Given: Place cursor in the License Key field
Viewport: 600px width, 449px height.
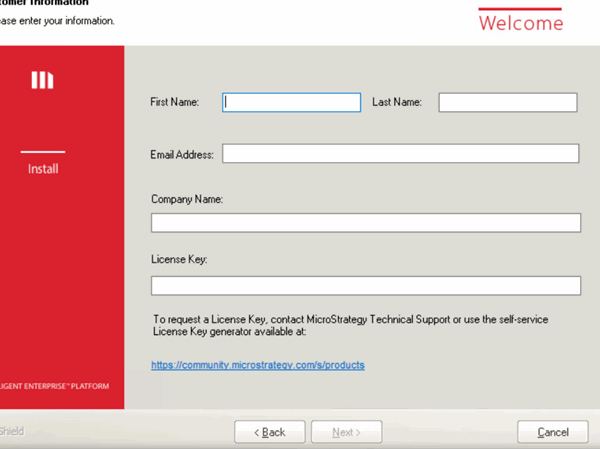Looking at the screenshot, I should pyautogui.click(x=365, y=286).
